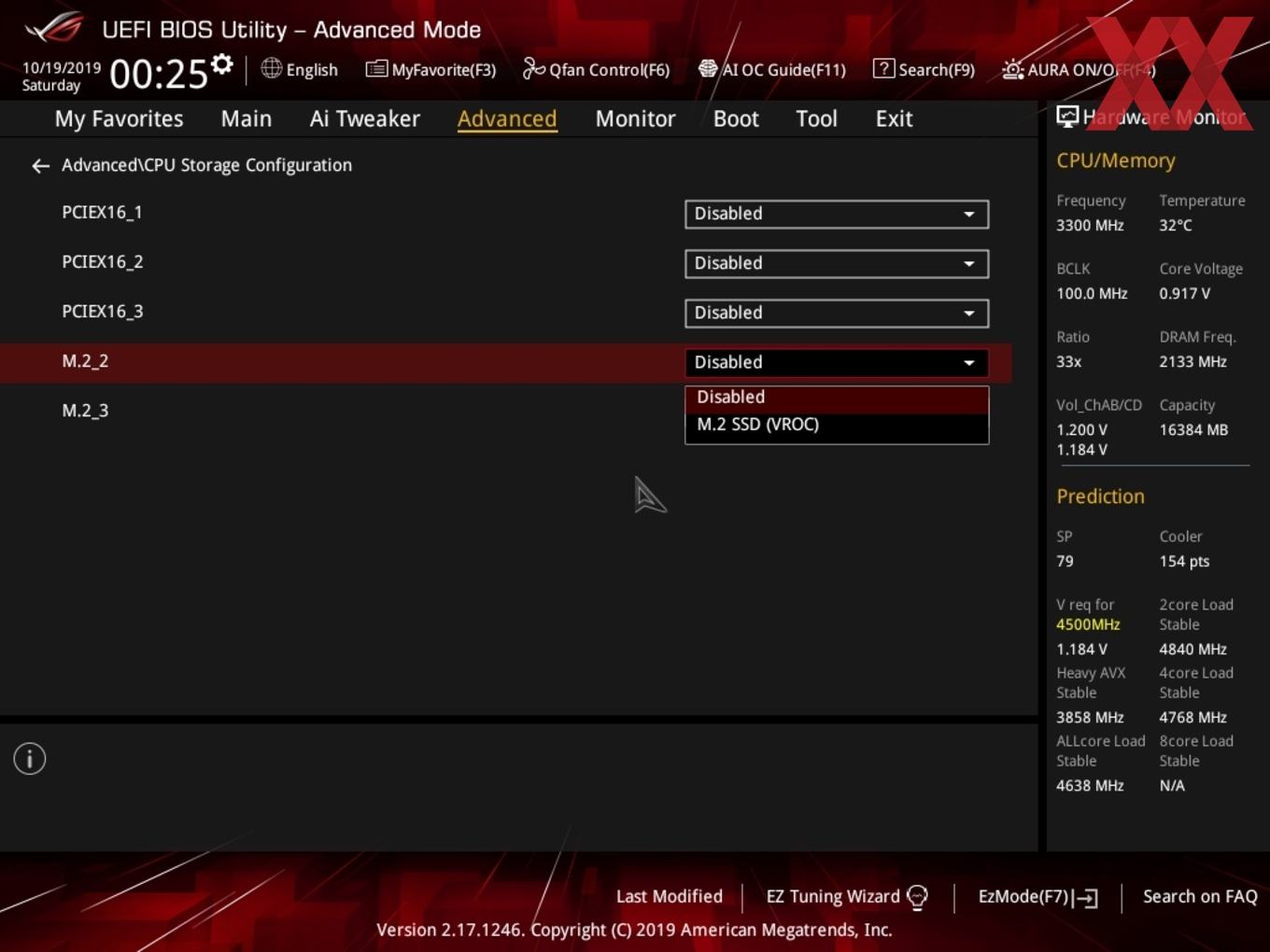Open AI OC Guide(F11)
This screenshot has width=1270, height=952.
(783, 70)
